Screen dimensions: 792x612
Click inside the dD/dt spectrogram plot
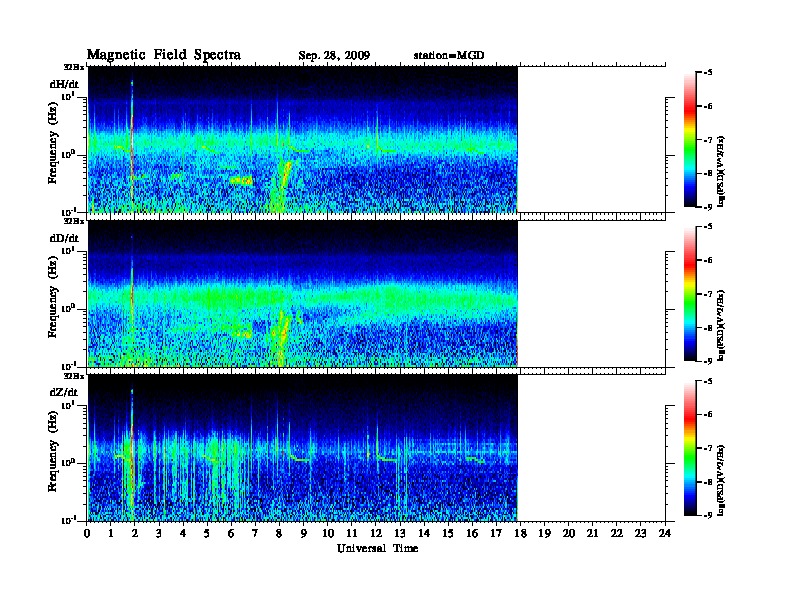click(303, 293)
